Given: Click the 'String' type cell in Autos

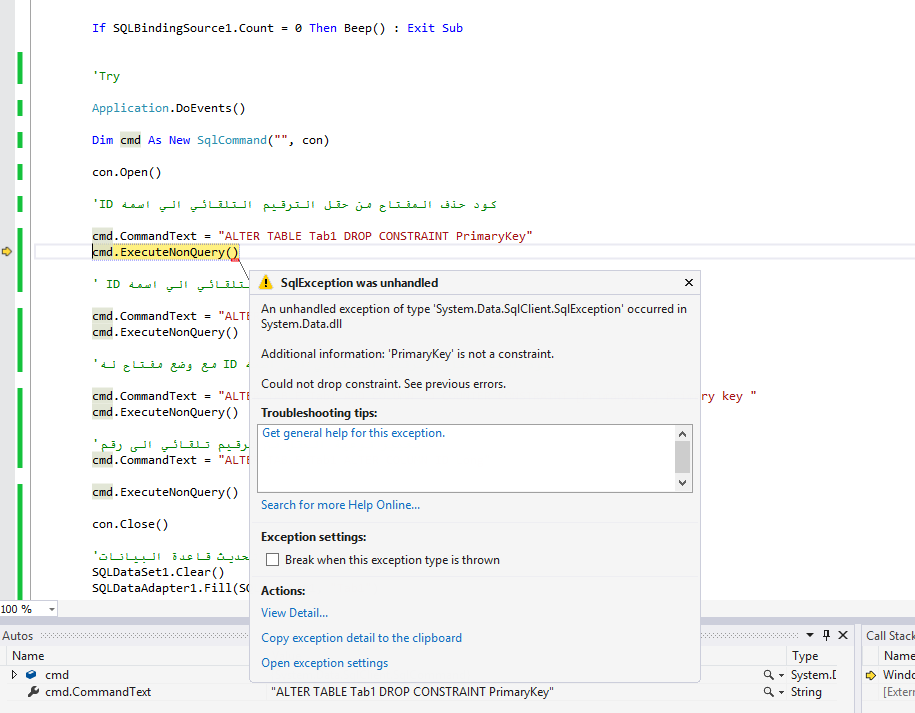Looking at the screenshot, I should point(806,692).
